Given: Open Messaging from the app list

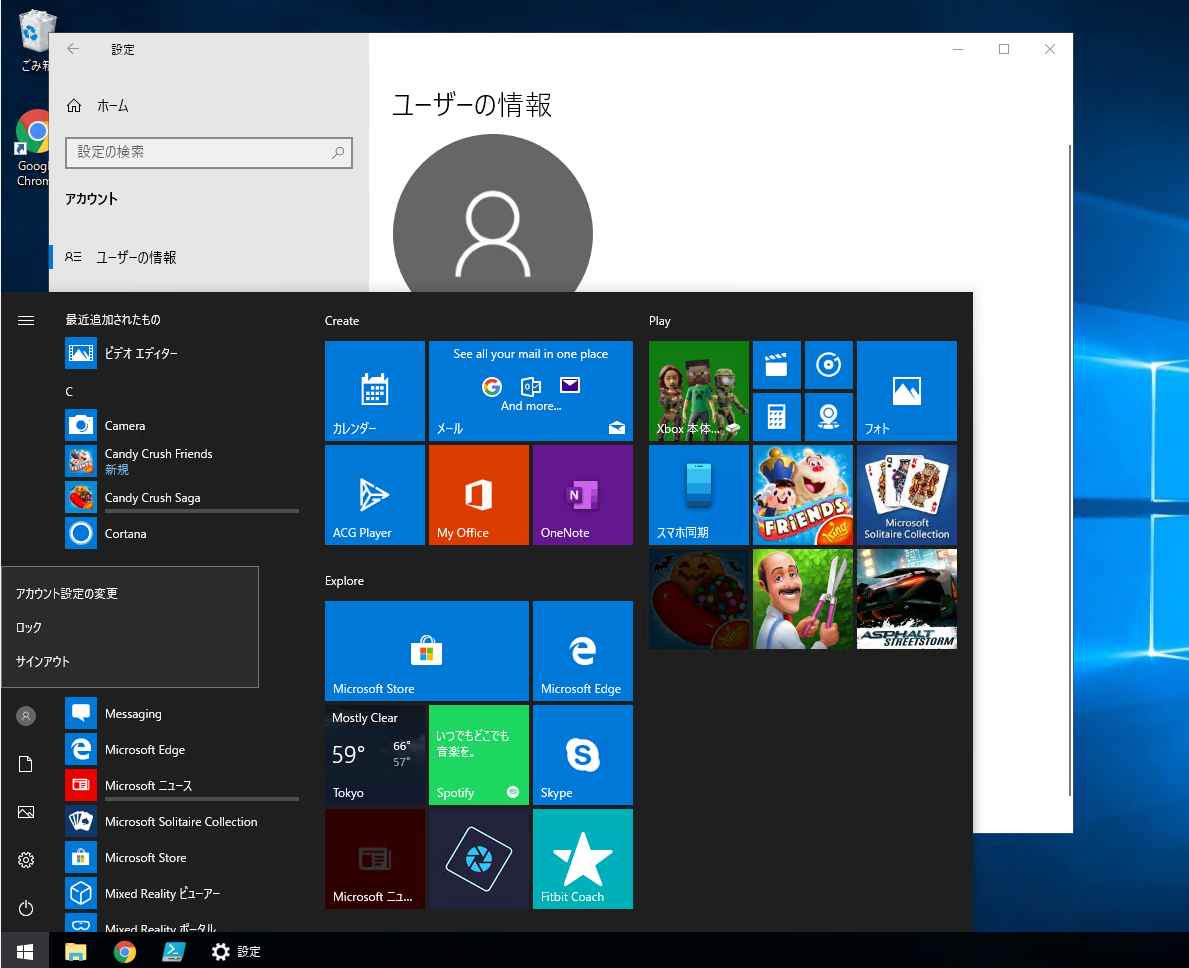Looking at the screenshot, I should pos(182,713).
